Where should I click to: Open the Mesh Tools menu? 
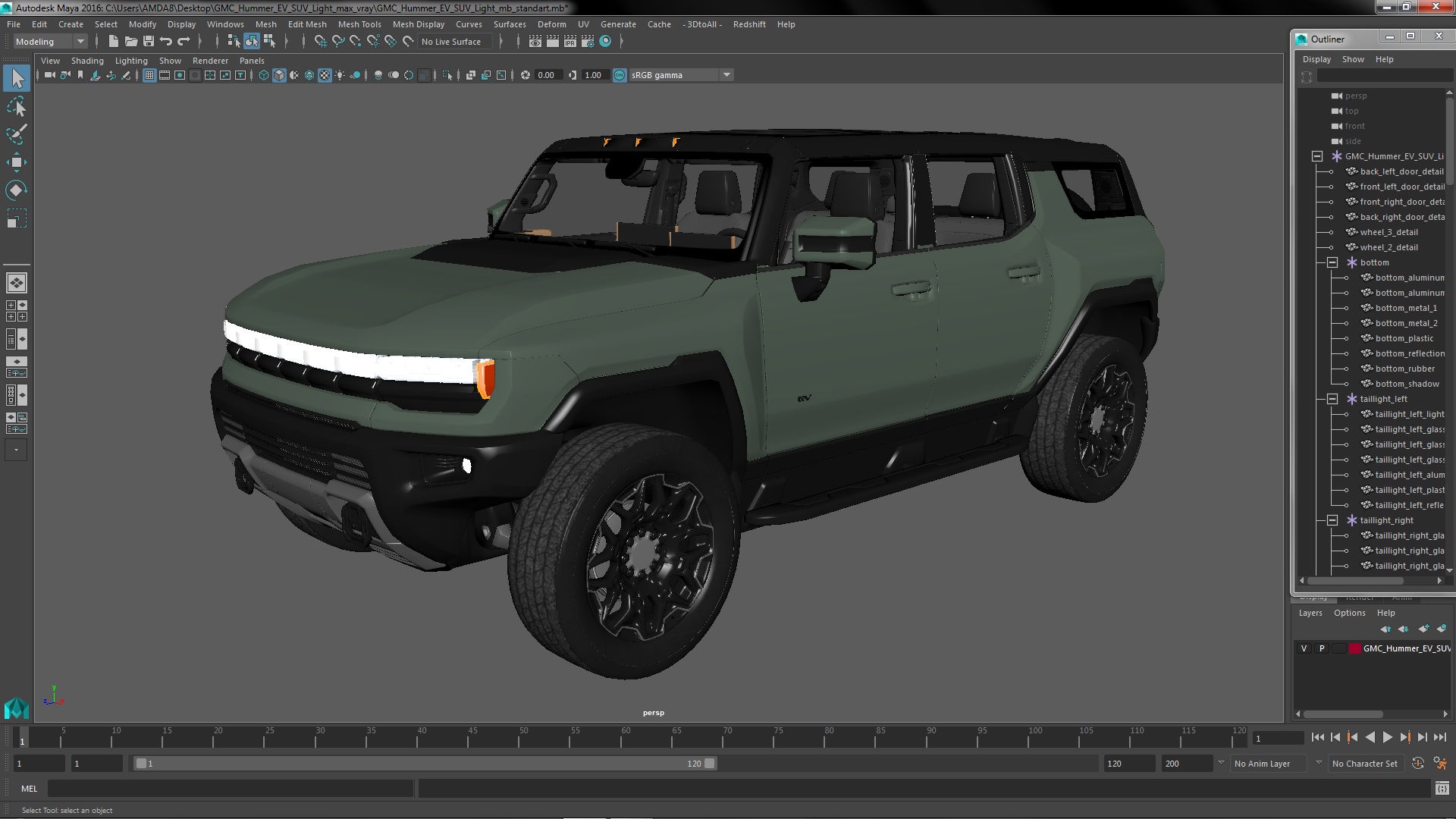(x=359, y=24)
